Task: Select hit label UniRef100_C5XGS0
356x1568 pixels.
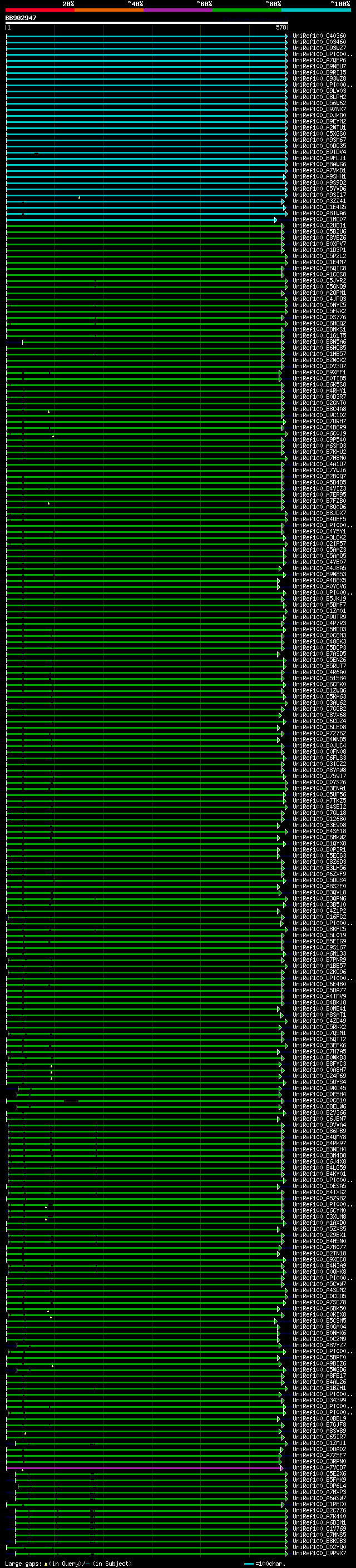Action: [x=319, y=134]
